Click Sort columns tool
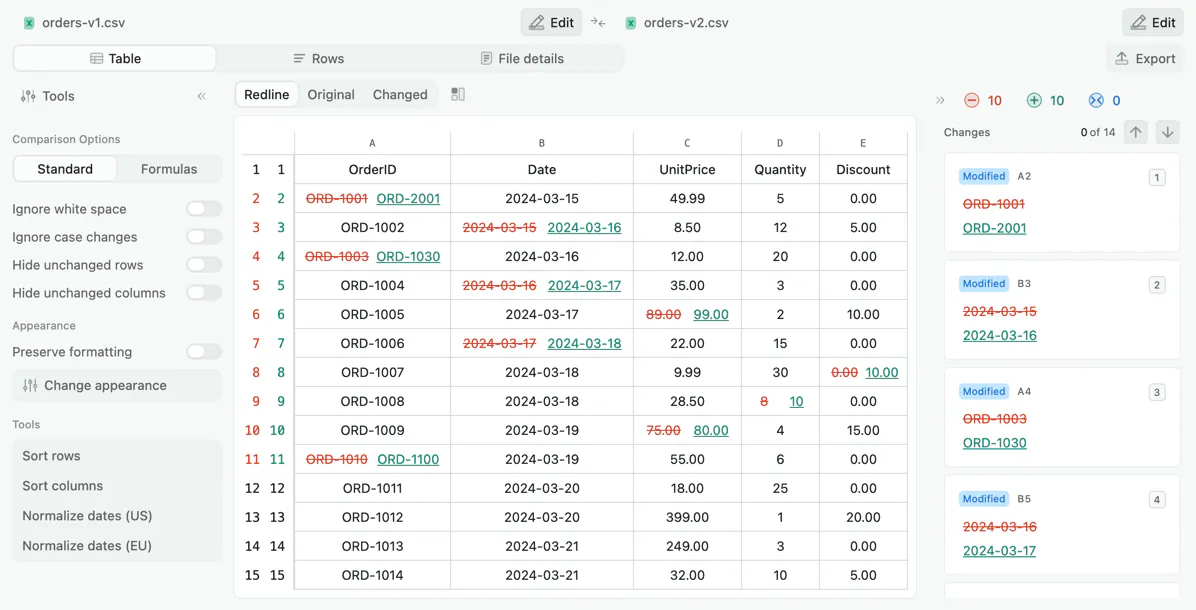The width and height of the screenshot is (1196, 610). (x=117, y=486)
